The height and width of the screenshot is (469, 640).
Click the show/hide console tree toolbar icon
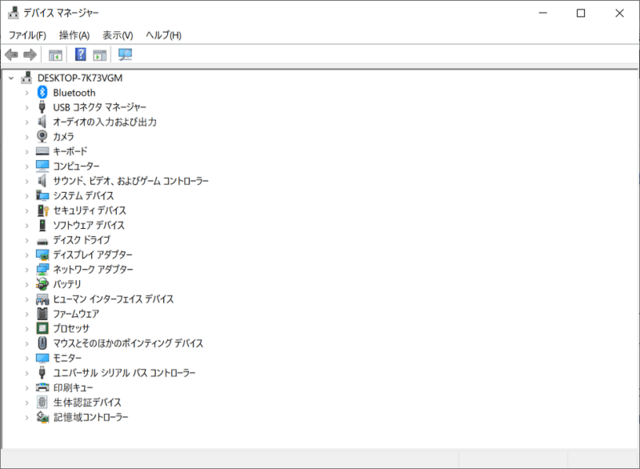56,54
